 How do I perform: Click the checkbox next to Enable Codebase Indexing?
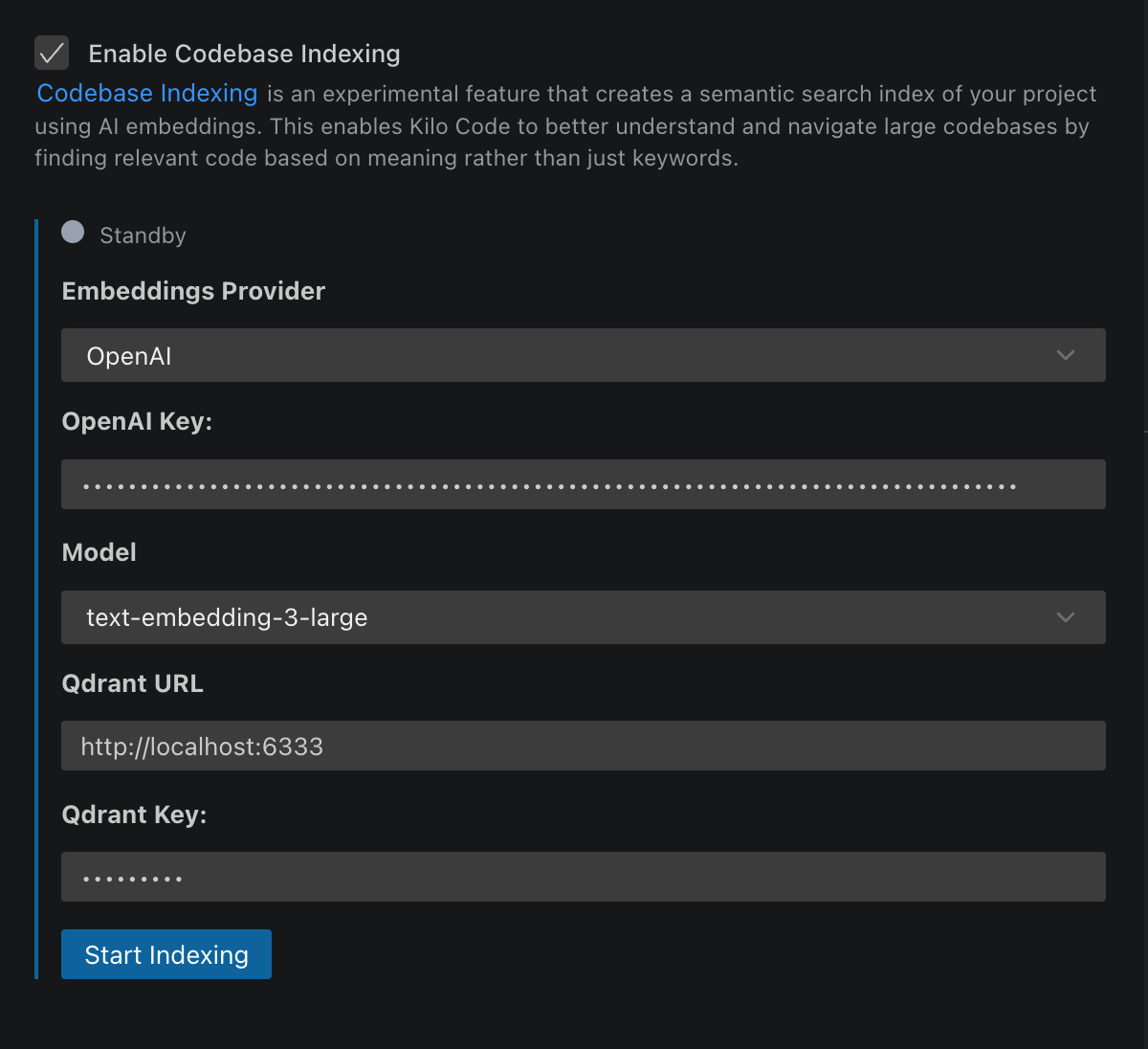click(x=52, y=53)
